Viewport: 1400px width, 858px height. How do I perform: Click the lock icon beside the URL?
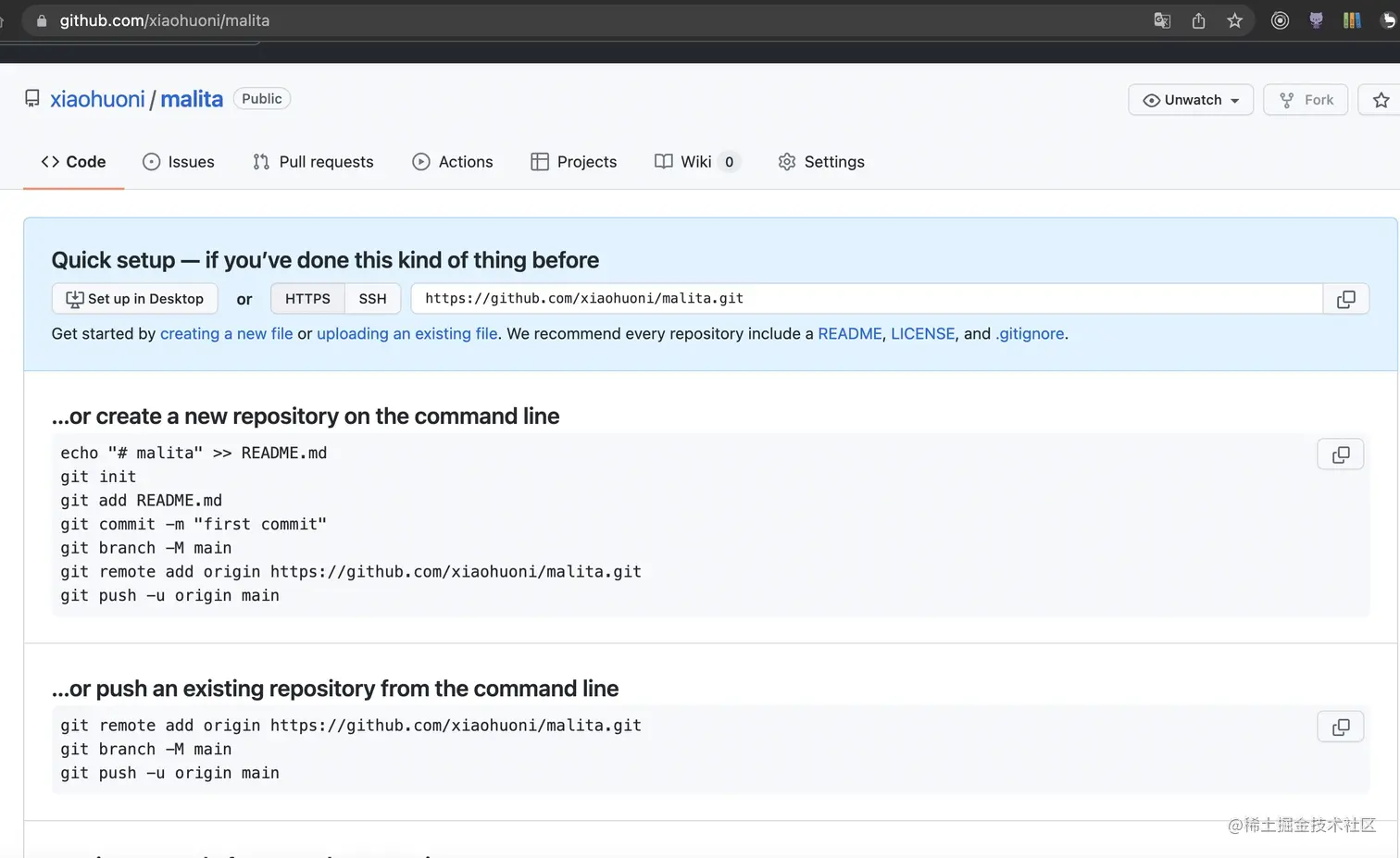pos(41,20)
